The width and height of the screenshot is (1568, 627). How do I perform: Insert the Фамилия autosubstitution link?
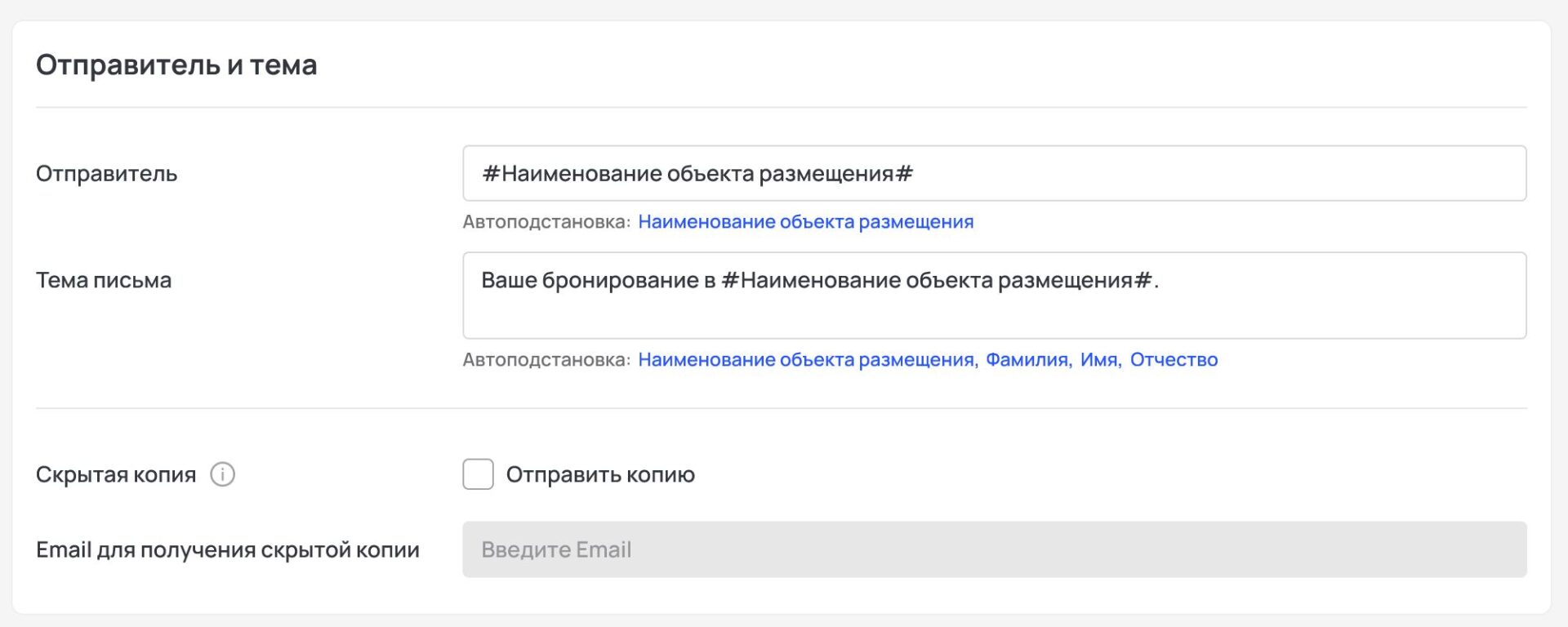[x=1027, y=360]
